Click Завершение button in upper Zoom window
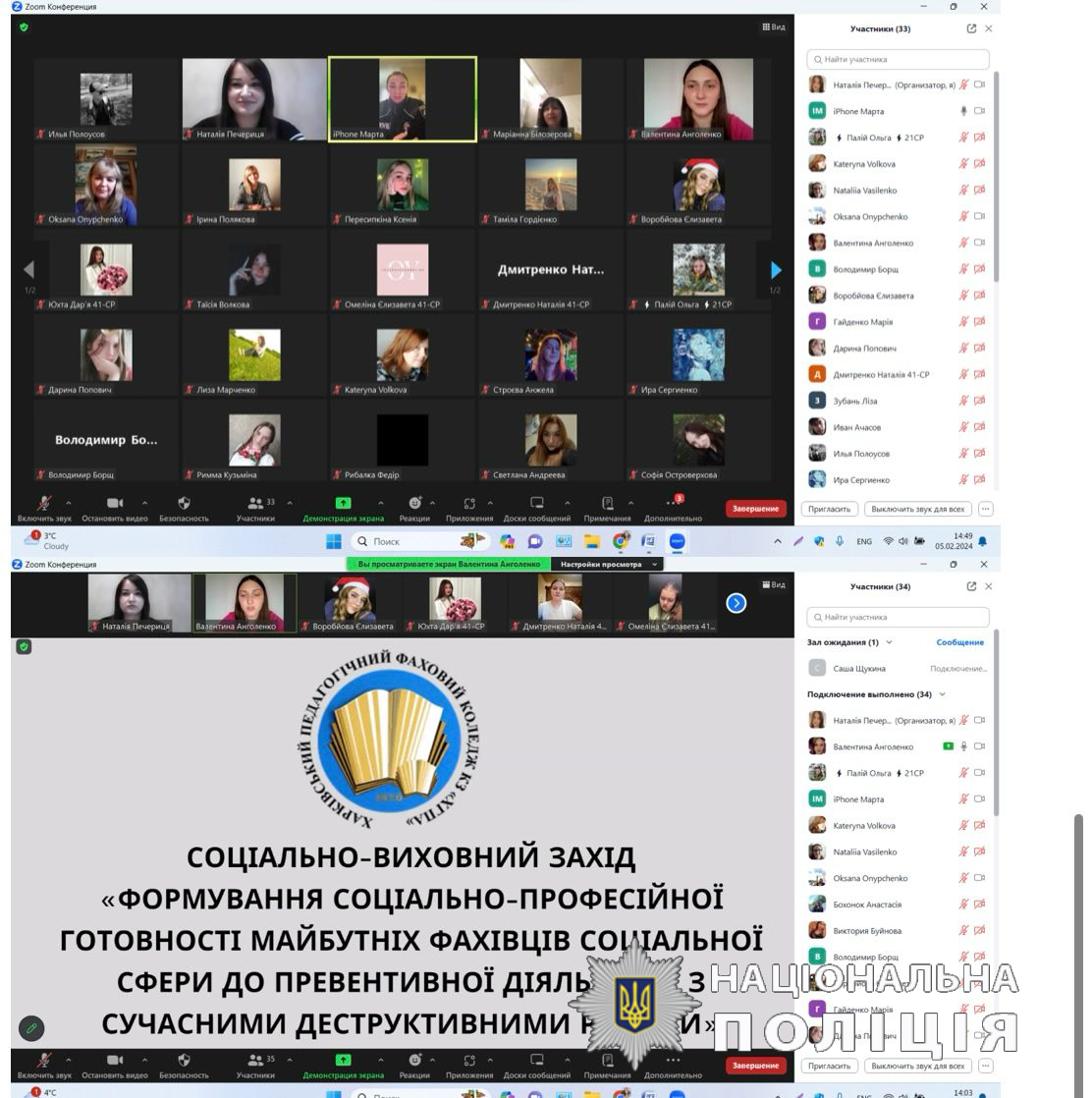Screen dimensions: 1092x1098 (x=755, y=509)
